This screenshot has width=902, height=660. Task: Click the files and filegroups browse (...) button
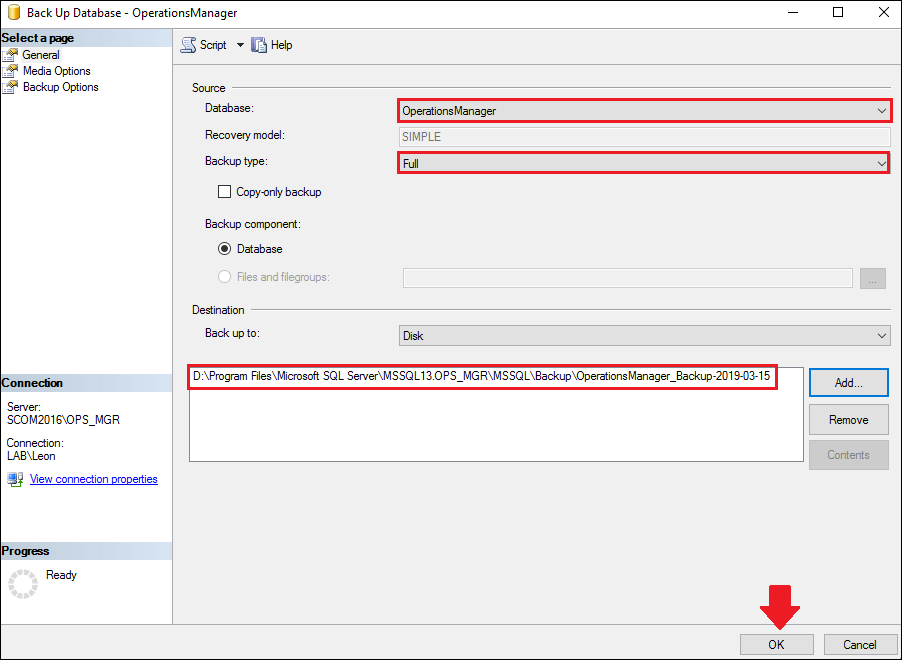click(x=873, y=278)
